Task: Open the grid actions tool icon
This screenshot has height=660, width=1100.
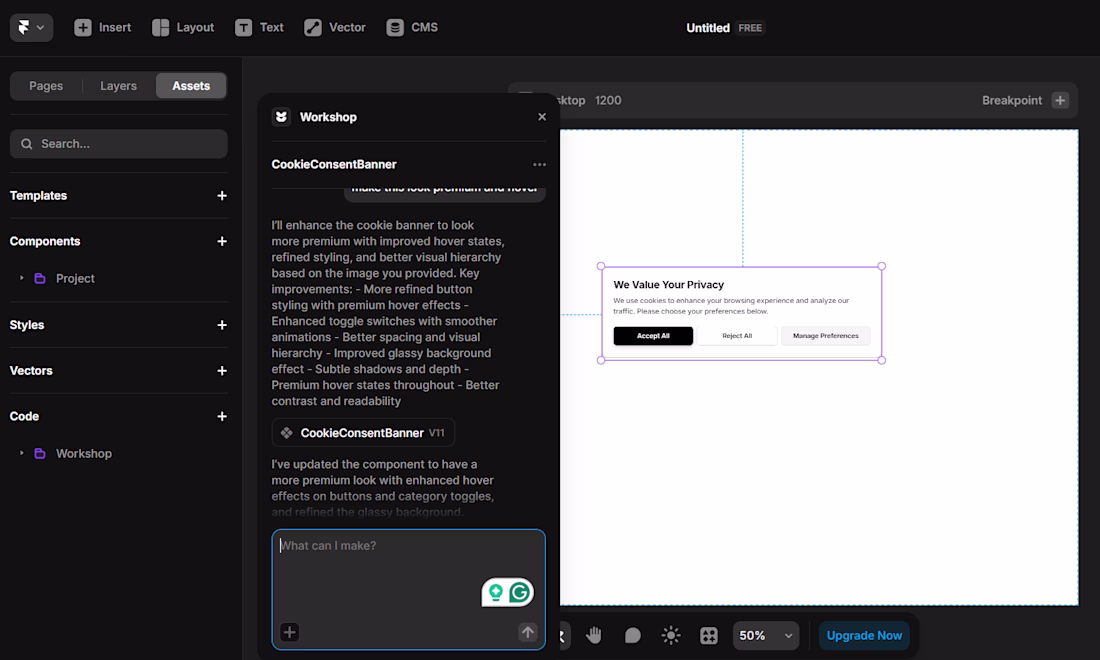Action: [709, 635]
